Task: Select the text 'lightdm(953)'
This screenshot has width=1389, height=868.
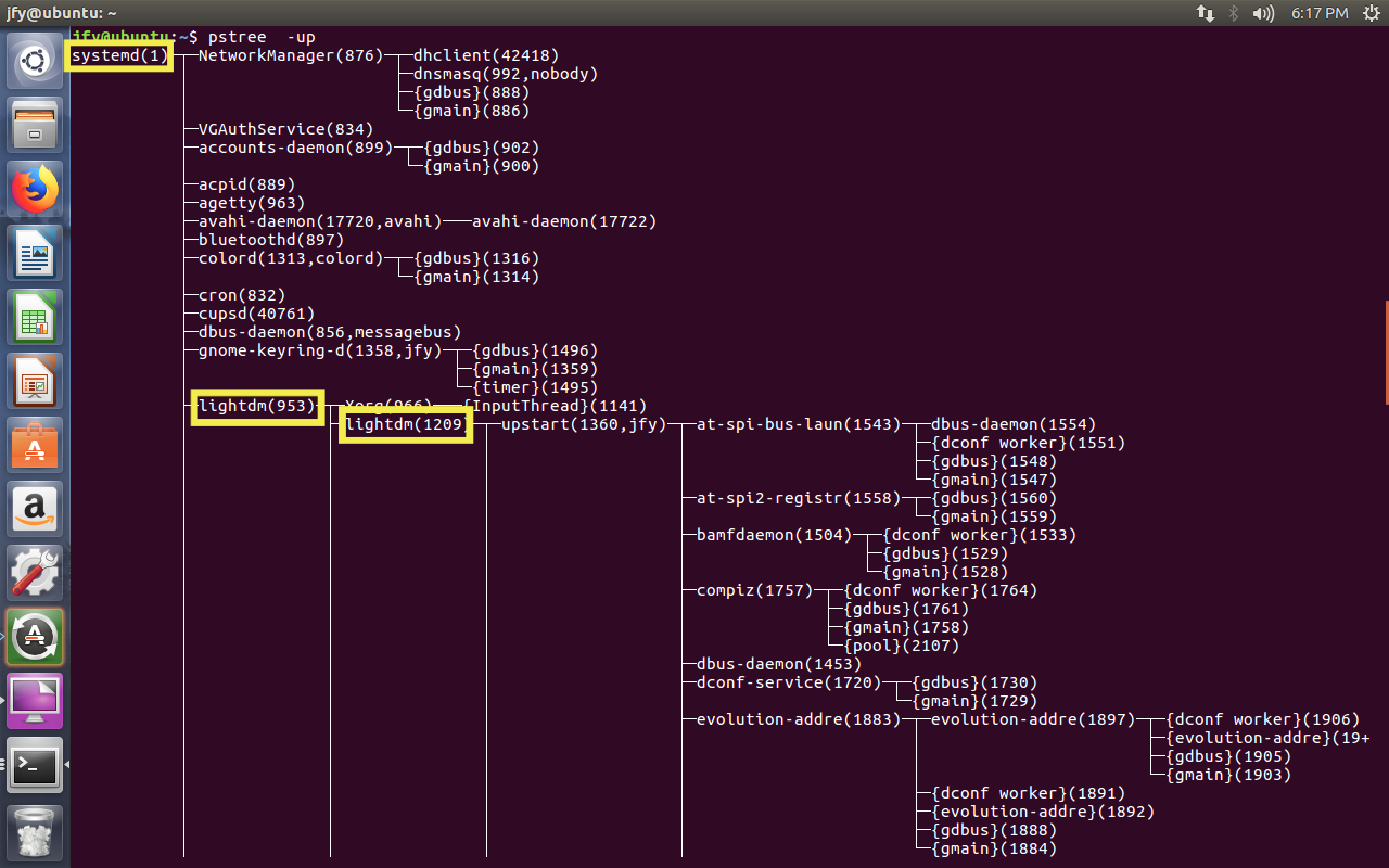Action: pos(257,406)
